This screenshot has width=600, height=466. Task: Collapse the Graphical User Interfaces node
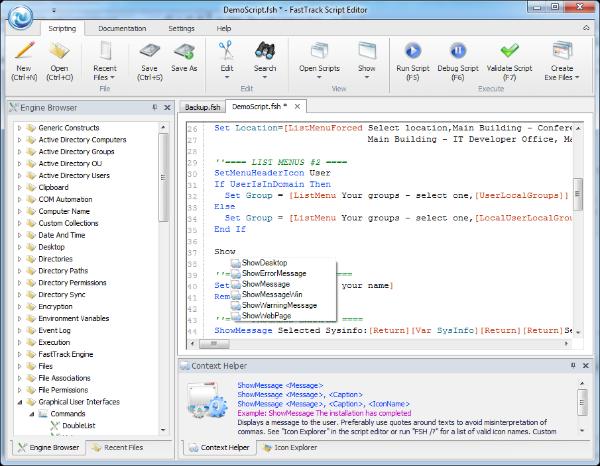19,400
